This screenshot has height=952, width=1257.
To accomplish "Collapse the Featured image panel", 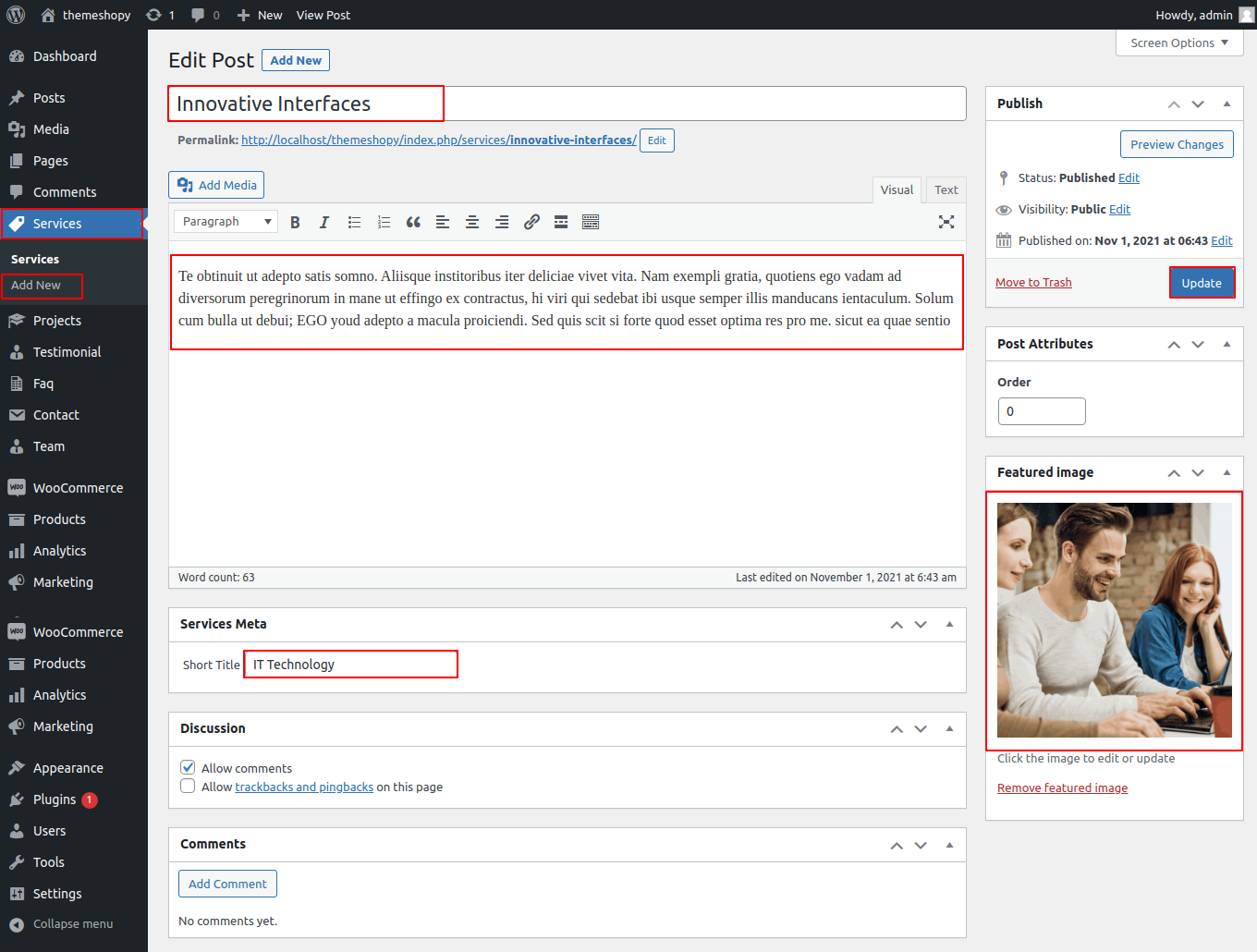I will click(x=1226, y=472).
